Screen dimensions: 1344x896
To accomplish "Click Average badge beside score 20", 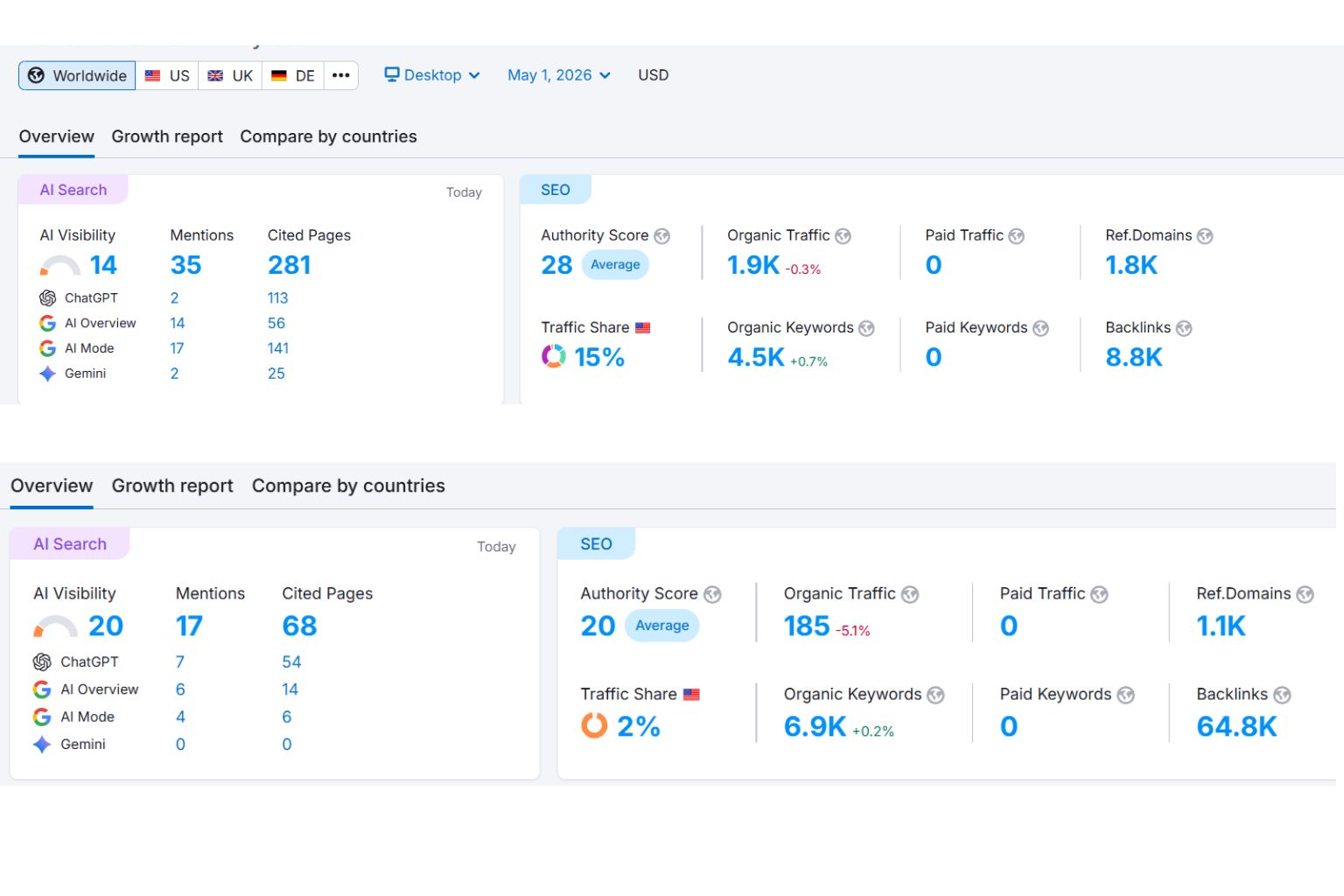I will tap(662, 626).
